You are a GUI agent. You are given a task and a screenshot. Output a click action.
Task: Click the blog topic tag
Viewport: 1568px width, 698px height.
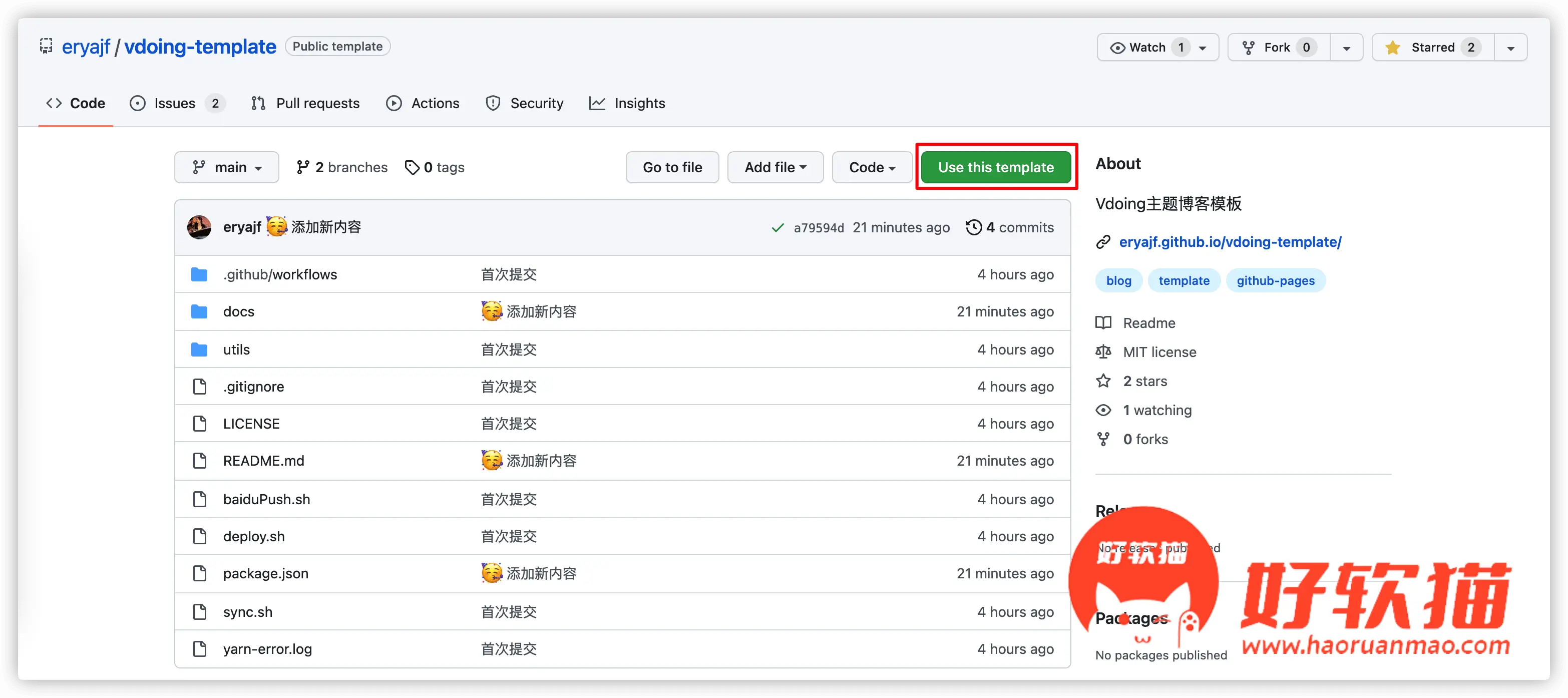pos(1119,280)
